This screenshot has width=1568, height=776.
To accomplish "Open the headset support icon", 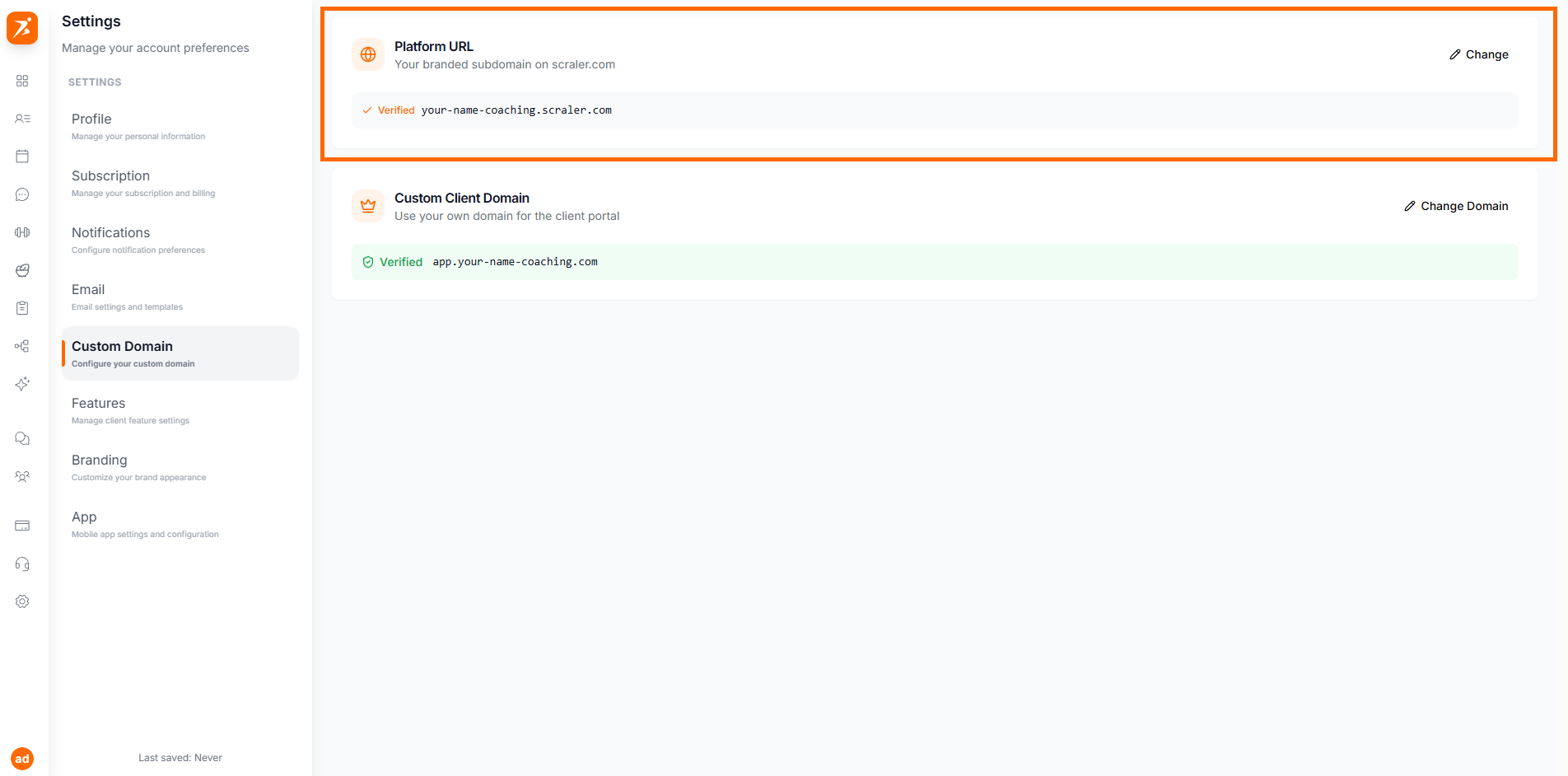I will 22,563.
